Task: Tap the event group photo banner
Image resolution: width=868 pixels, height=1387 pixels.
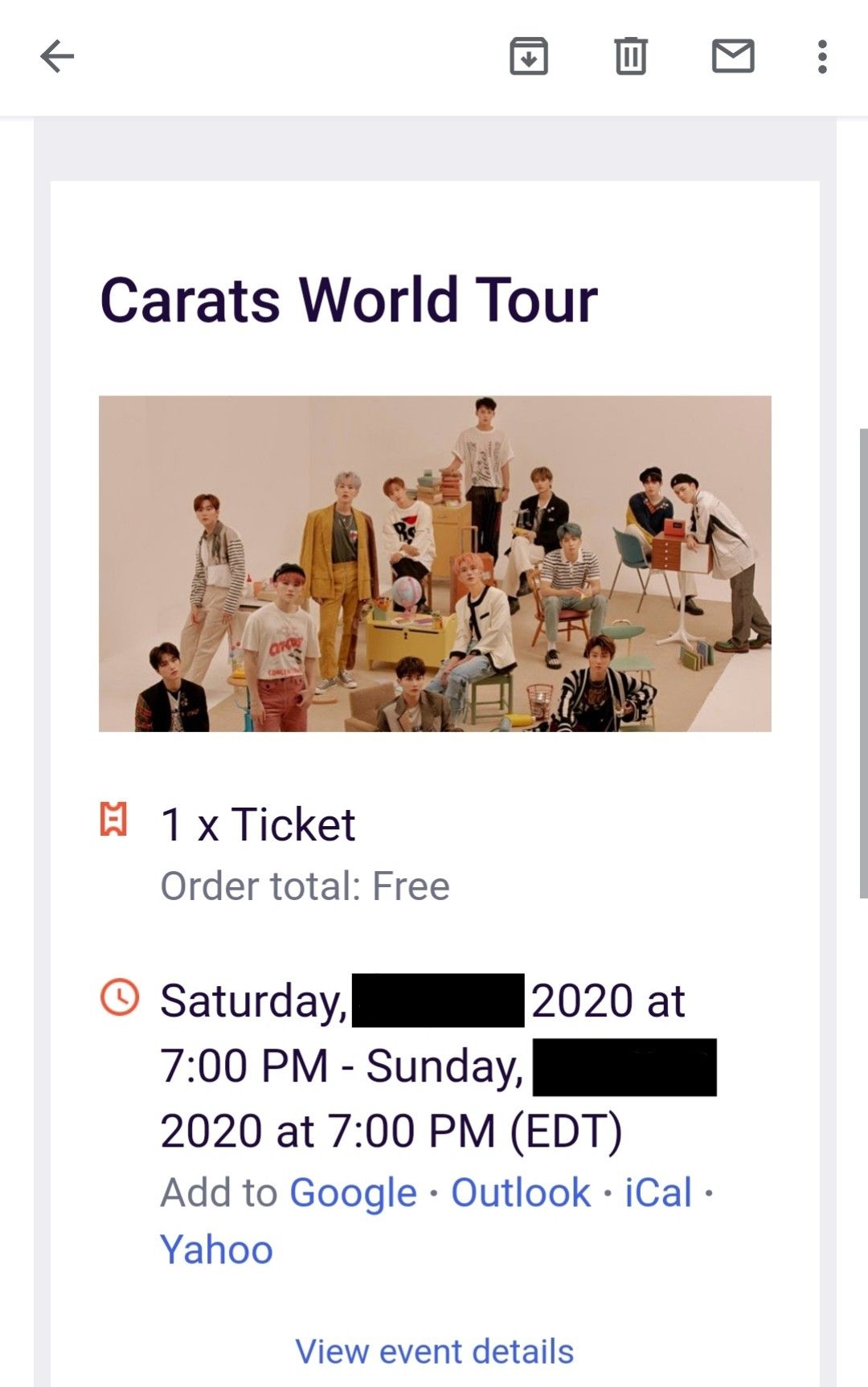Action: click(x=435, y=563)
